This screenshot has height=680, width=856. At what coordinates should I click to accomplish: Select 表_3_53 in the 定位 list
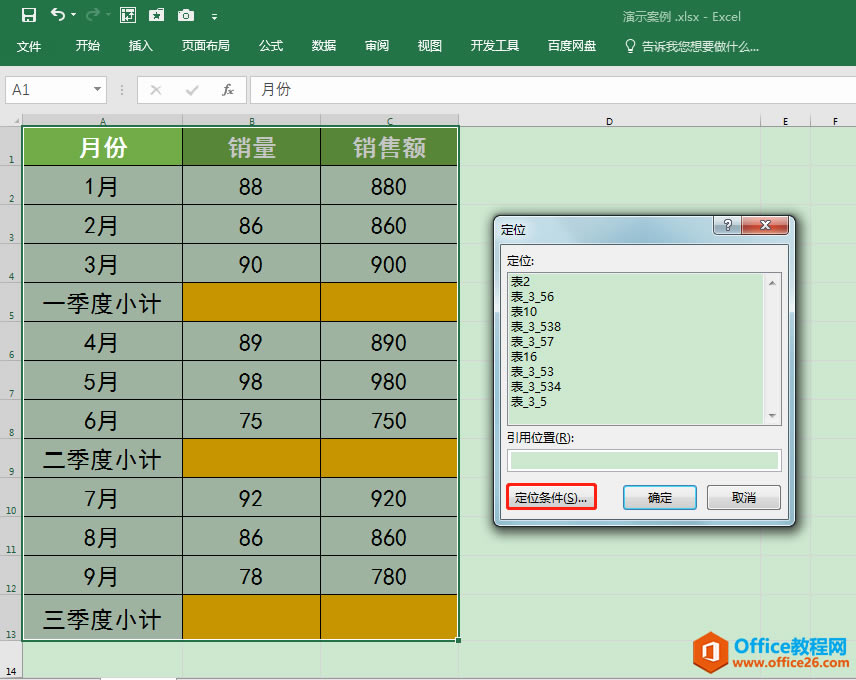click(637, 371)
